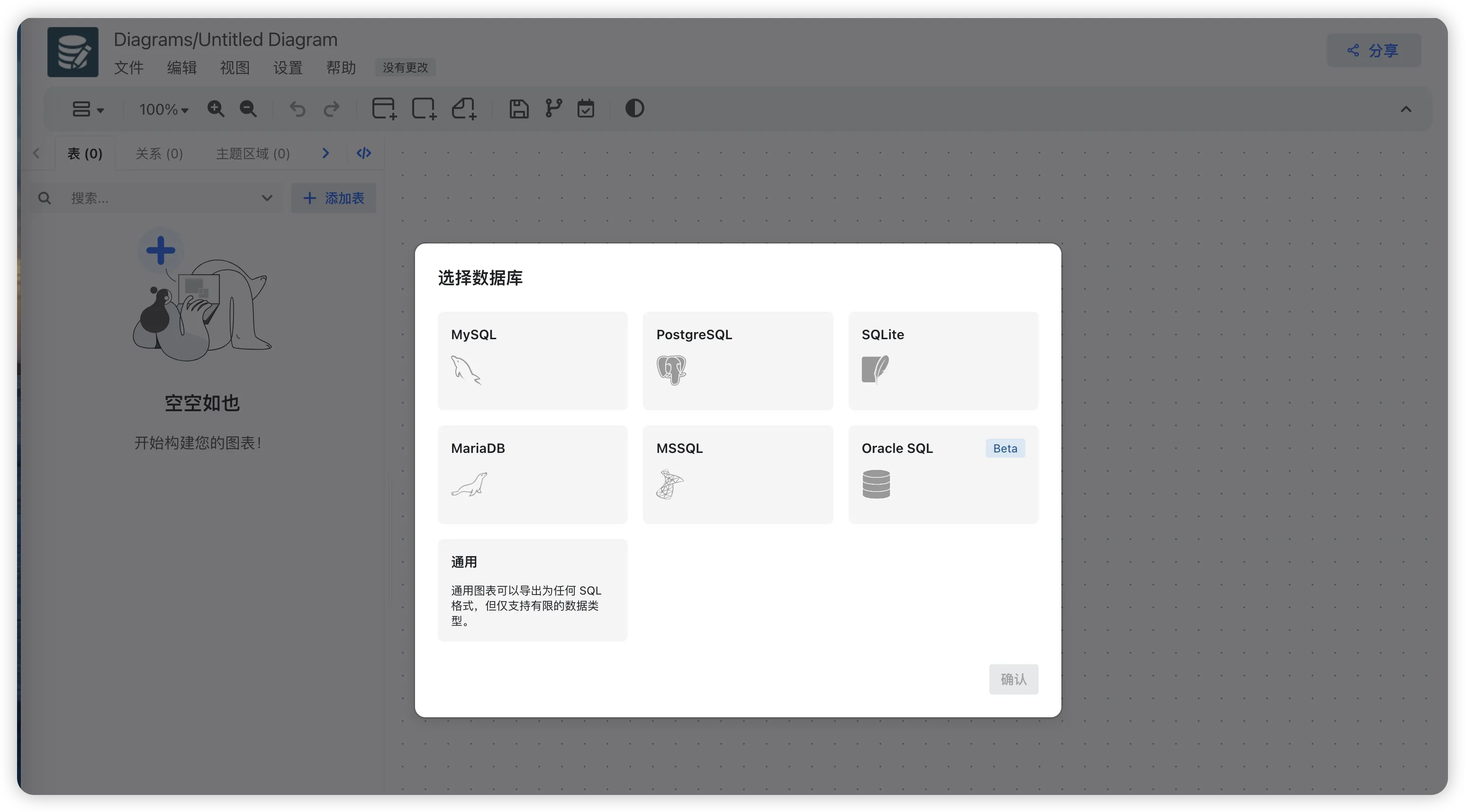Switch to the 关系 (0) tab

coord(159,153)
